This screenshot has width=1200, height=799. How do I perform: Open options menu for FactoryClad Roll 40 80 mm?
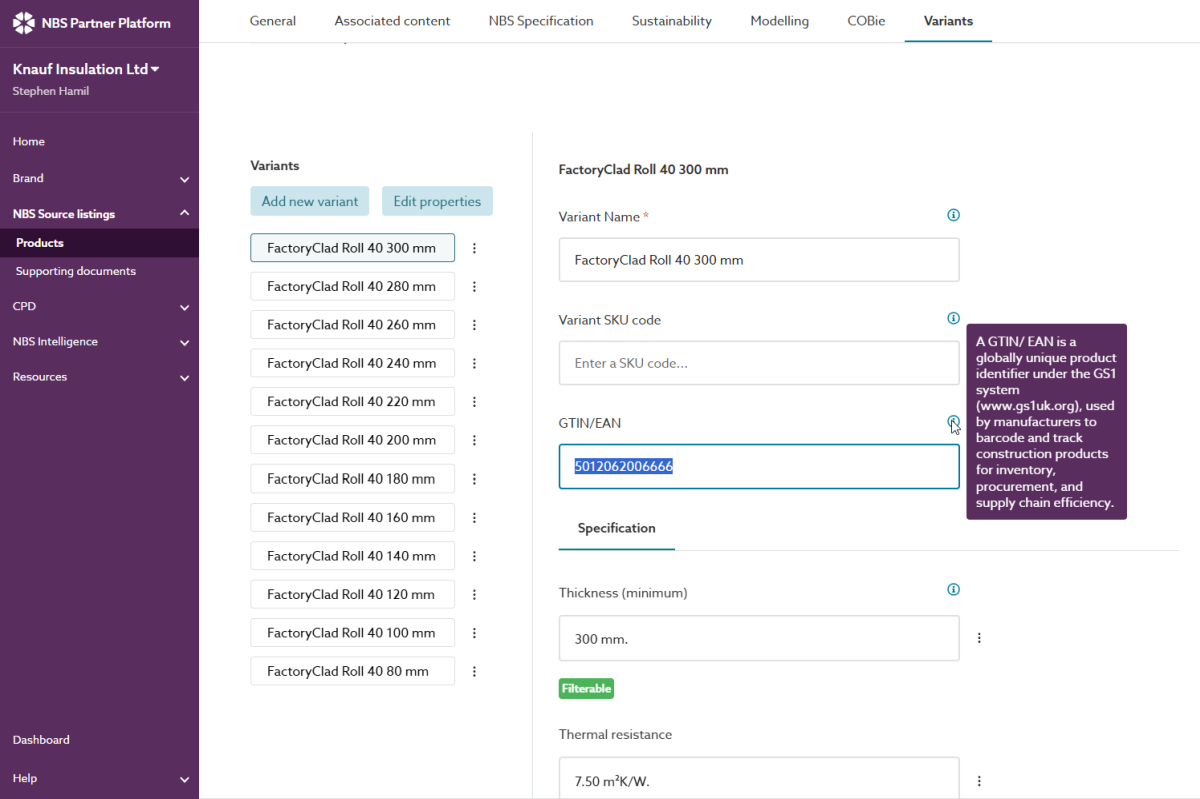tap(474, 672)
